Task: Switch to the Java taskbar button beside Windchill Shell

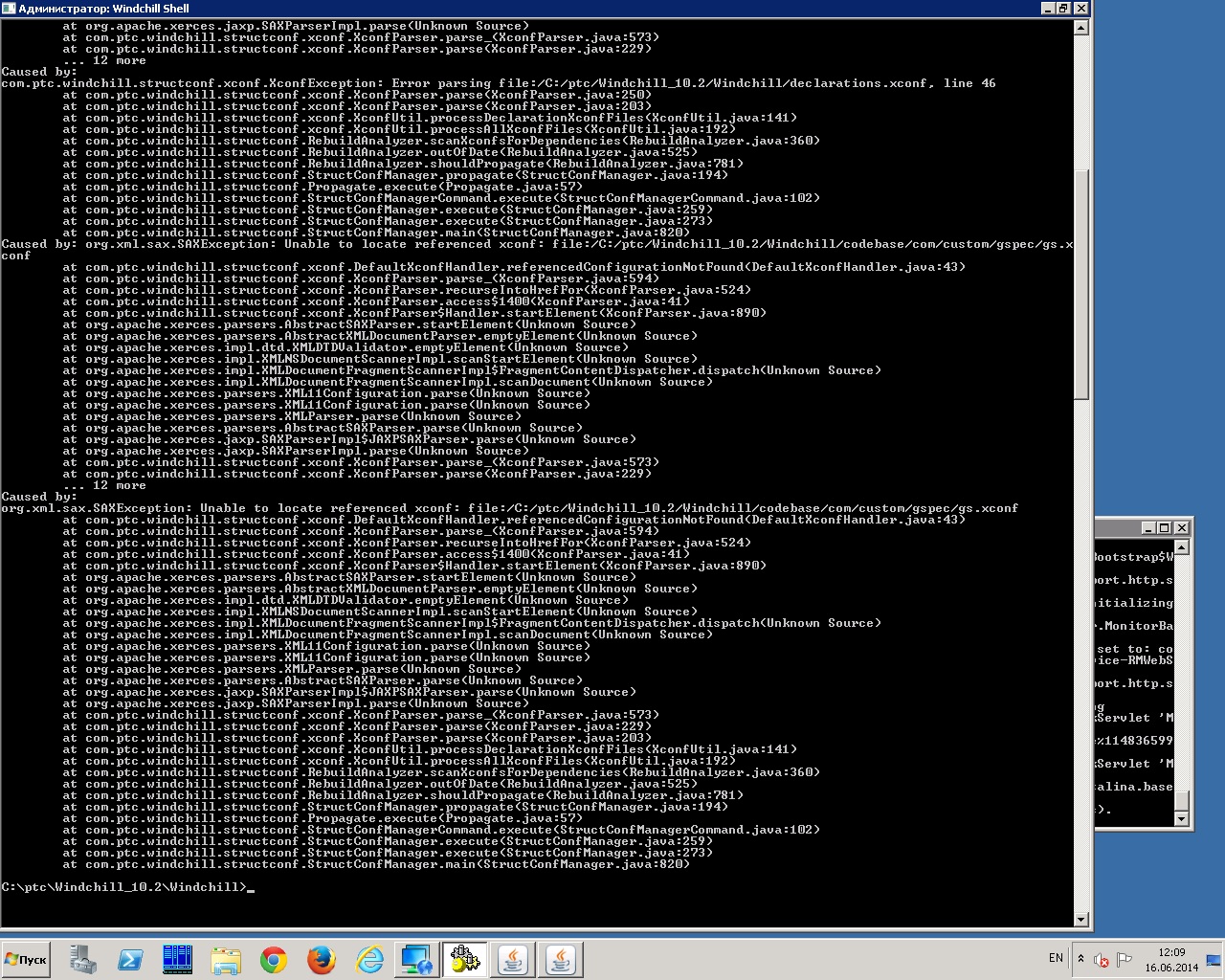Action: (x=513, y=959)
